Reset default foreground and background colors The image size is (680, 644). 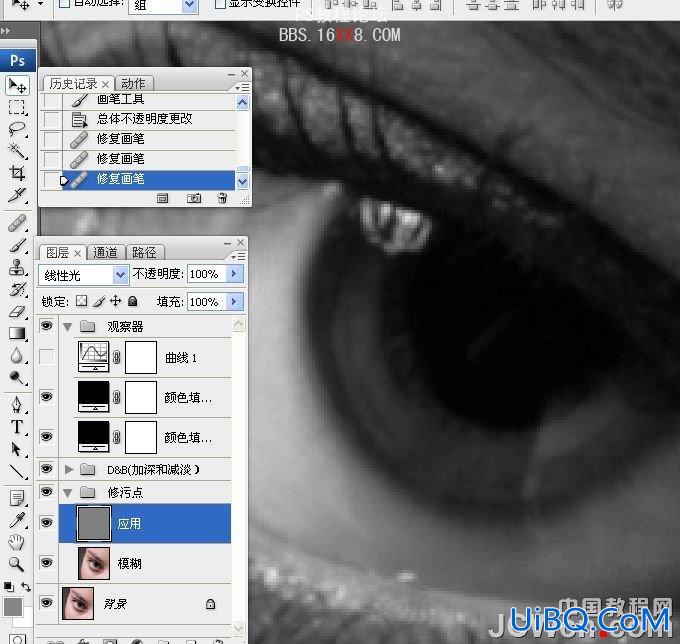9,587
